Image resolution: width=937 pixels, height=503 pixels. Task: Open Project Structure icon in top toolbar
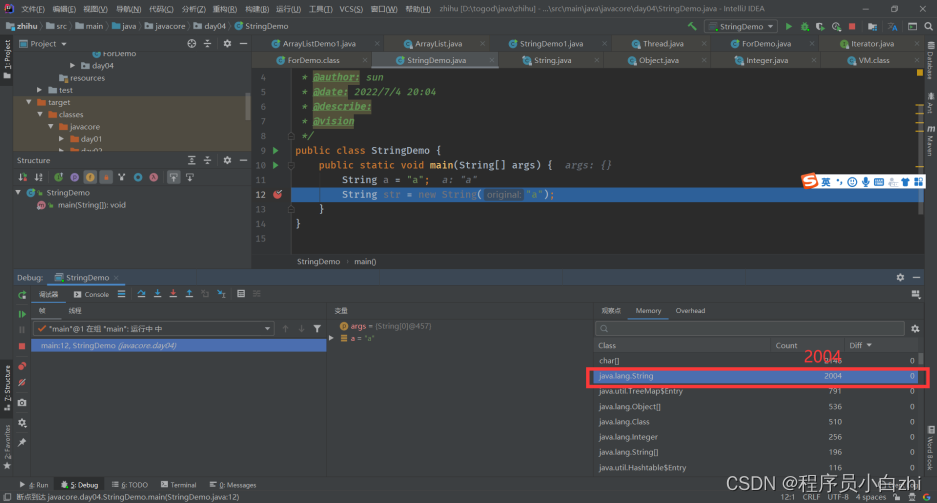click(x=872, y=26)
